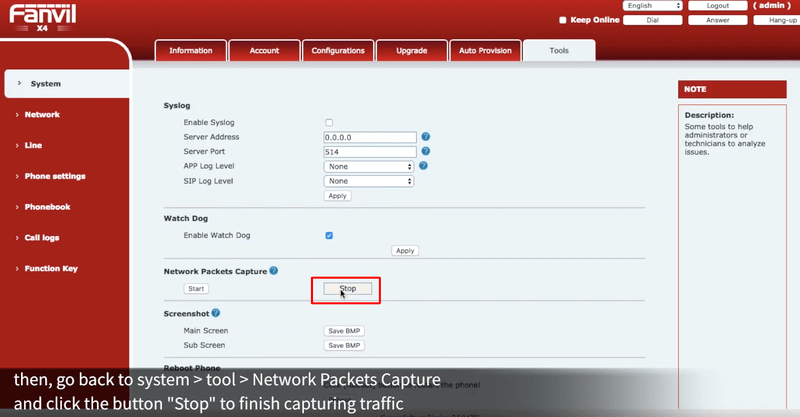Image resolution: width=800 pixels, height=417 pixels.
Task: Switch to the Auto Provision tab
Action: [485, 50]
